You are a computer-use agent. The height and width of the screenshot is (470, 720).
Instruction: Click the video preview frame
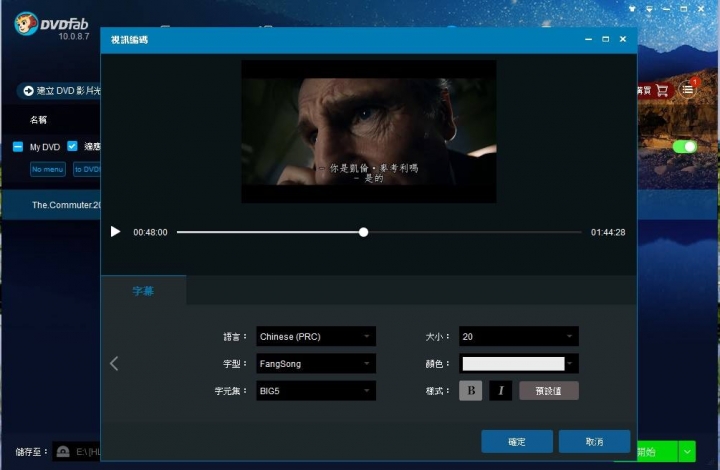369,131
